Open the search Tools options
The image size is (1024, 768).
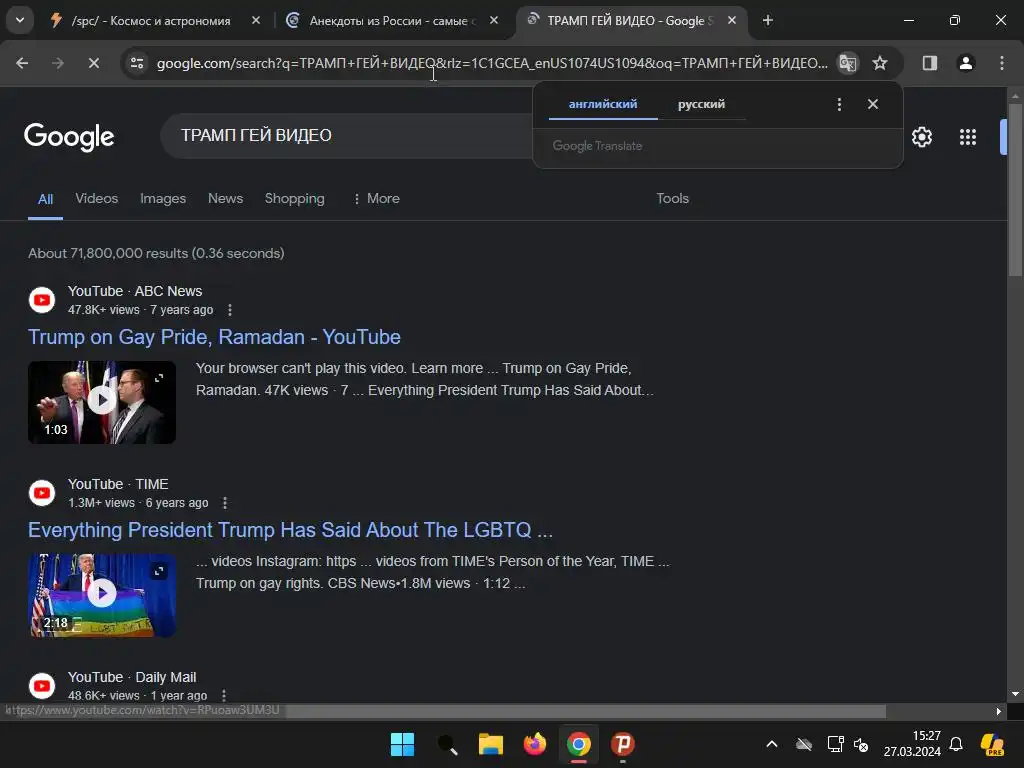click(x=673, y=199)
